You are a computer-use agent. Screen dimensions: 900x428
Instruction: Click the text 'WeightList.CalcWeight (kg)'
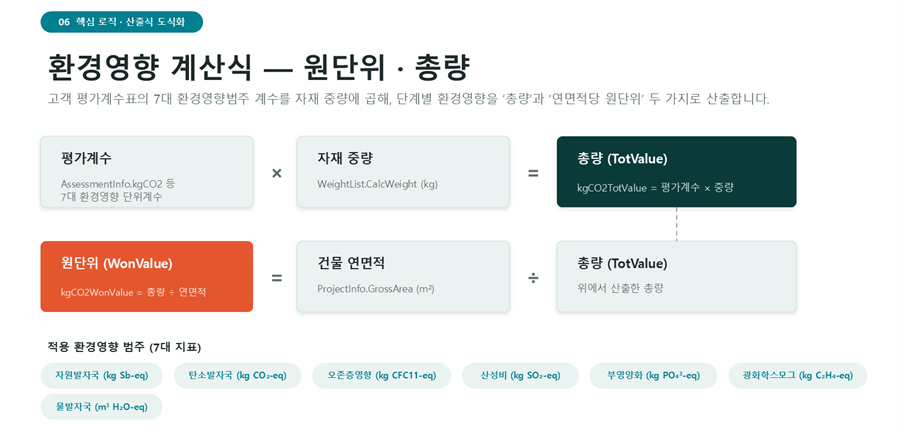click(377, 185)
